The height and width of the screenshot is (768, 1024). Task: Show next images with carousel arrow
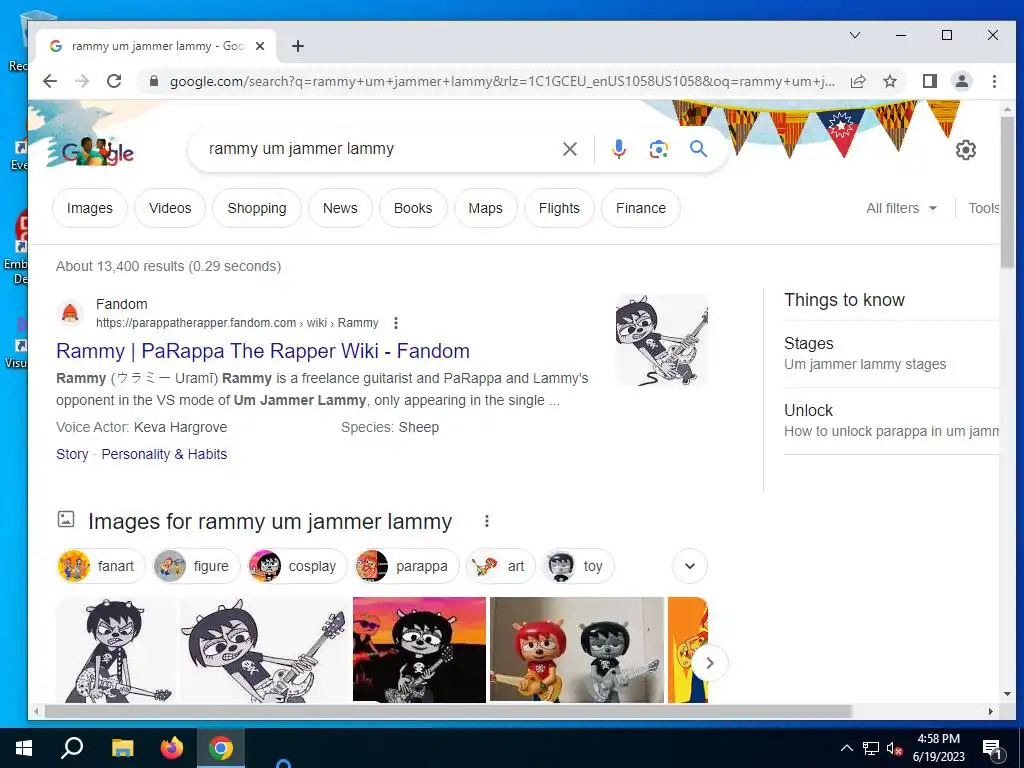pos(710,664)
